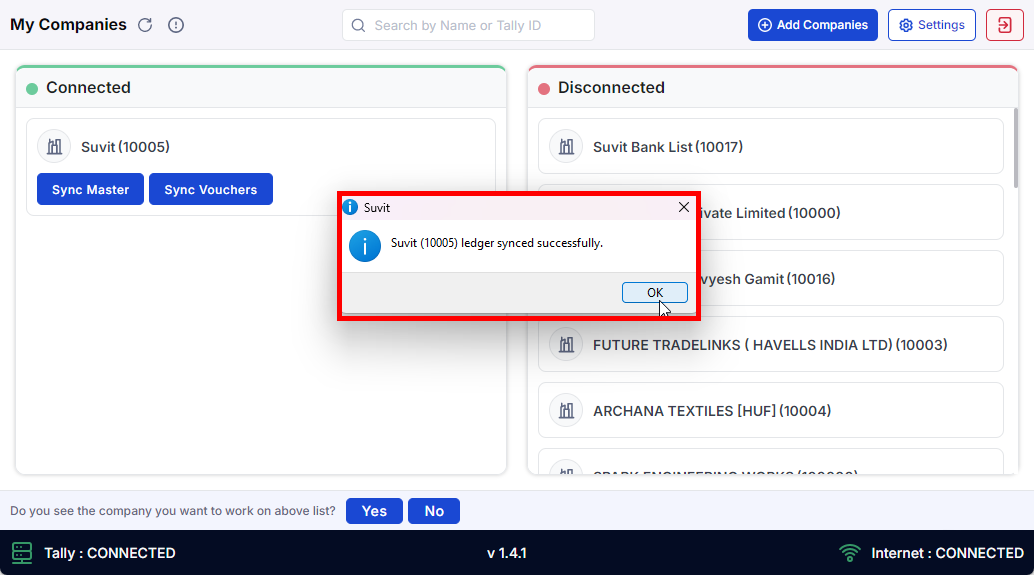Click the search magnifier icon
Image resolution: width=1034 pixels, height=575 pixels.
click(358, 25)
